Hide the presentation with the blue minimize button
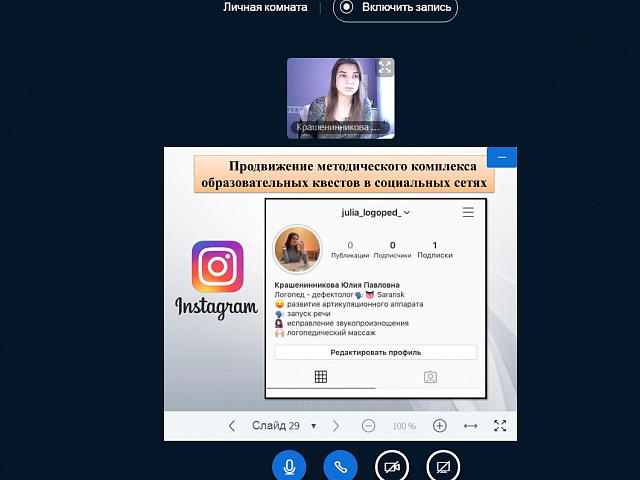The width and height of the screenshot is (640, 480). pos(502,157)
